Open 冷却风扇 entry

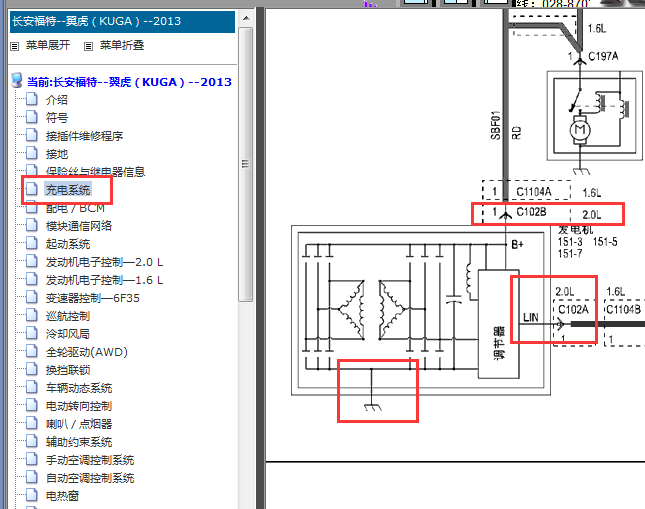pyautogui.click(x=68, y=334)
